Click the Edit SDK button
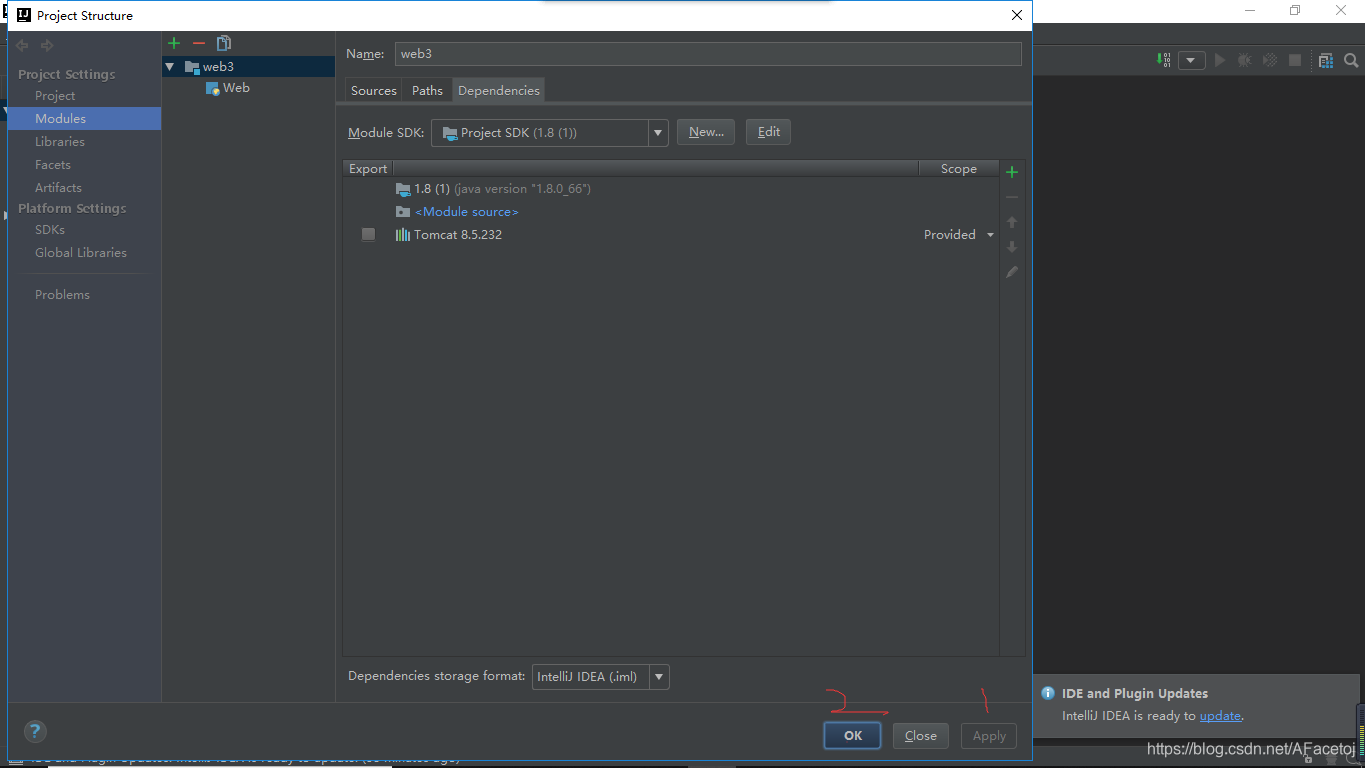This screenshot has height=768, width=1365. [x=768, y=132]
